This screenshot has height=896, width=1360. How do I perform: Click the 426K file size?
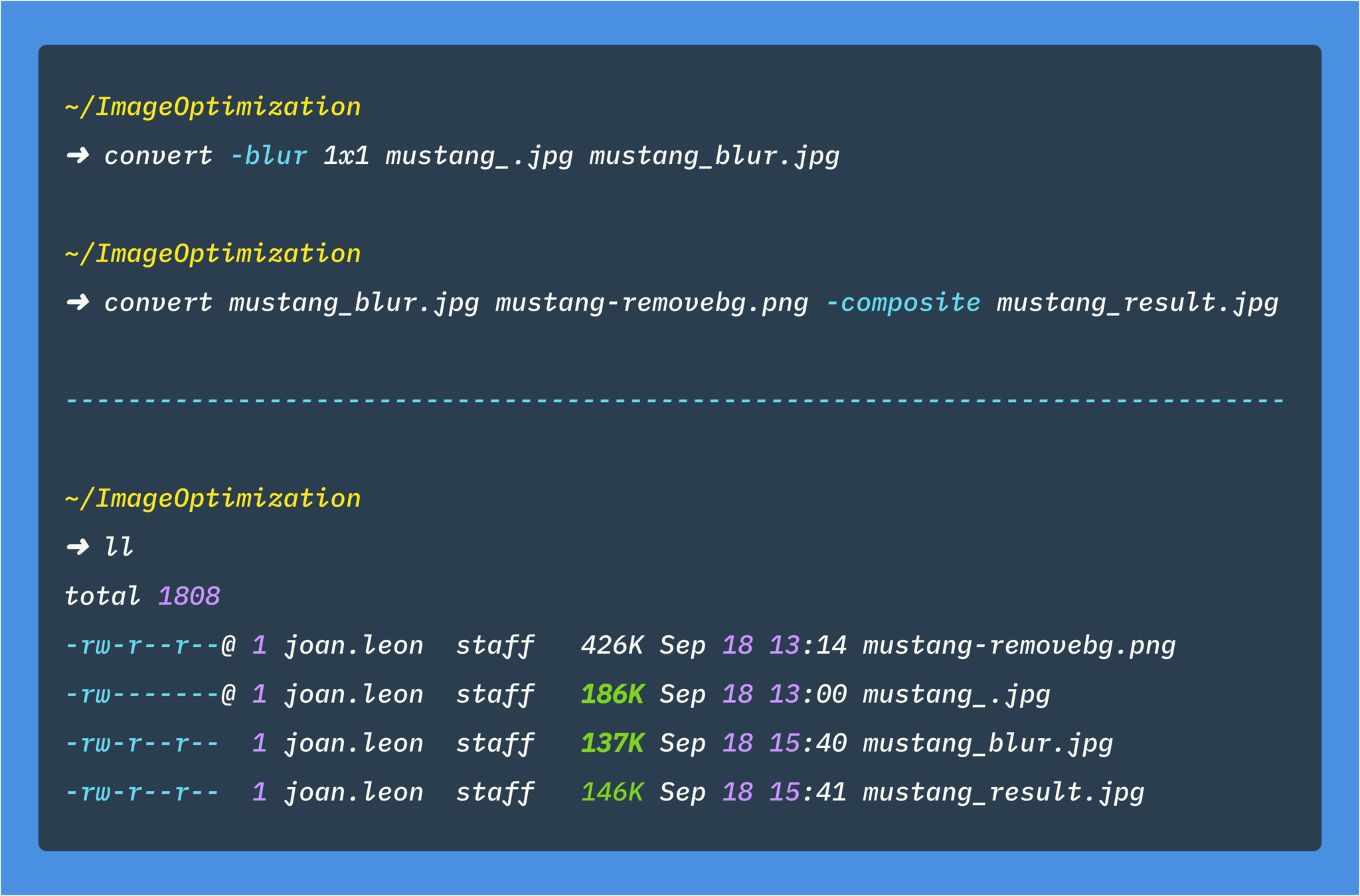pos(612,645)
